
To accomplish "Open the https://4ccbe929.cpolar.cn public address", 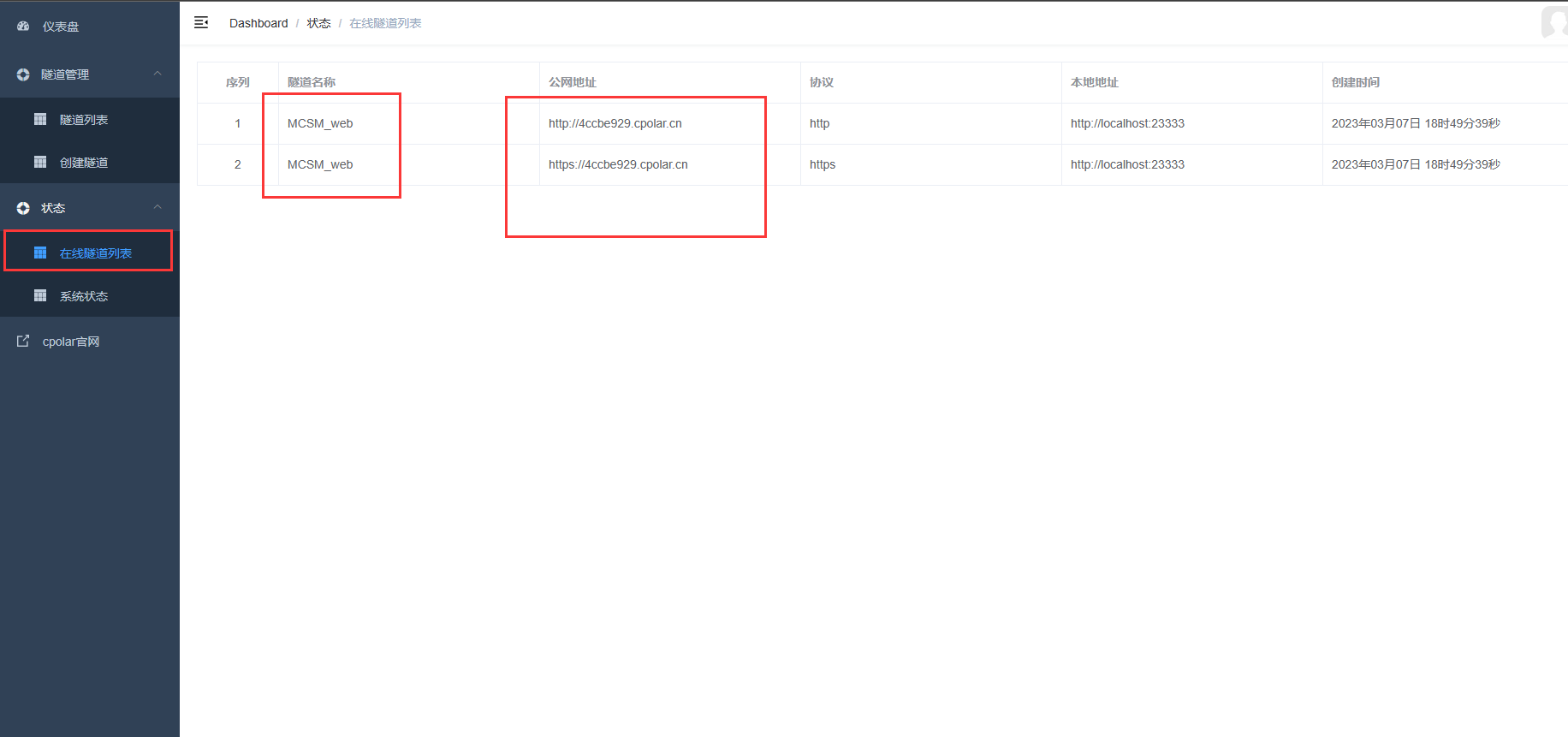I will tap(618, 164).
